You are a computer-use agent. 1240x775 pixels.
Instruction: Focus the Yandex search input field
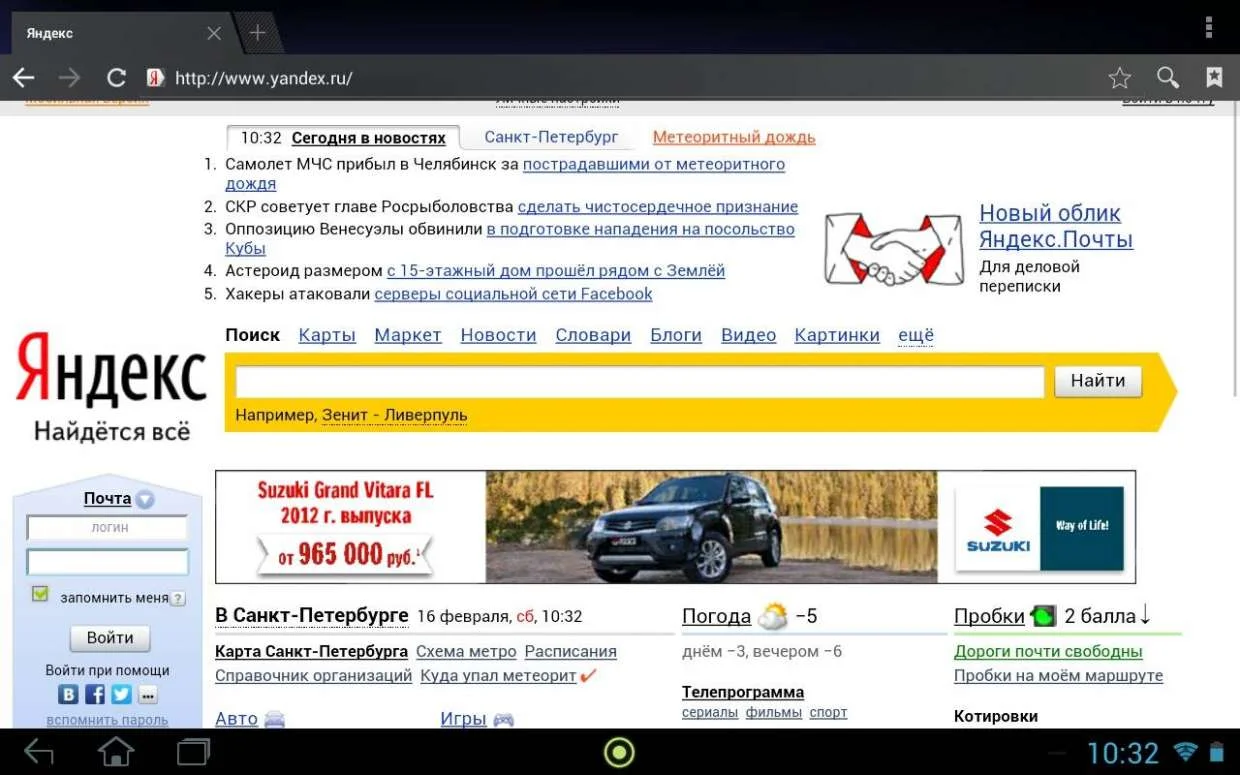tap(640, 382)
